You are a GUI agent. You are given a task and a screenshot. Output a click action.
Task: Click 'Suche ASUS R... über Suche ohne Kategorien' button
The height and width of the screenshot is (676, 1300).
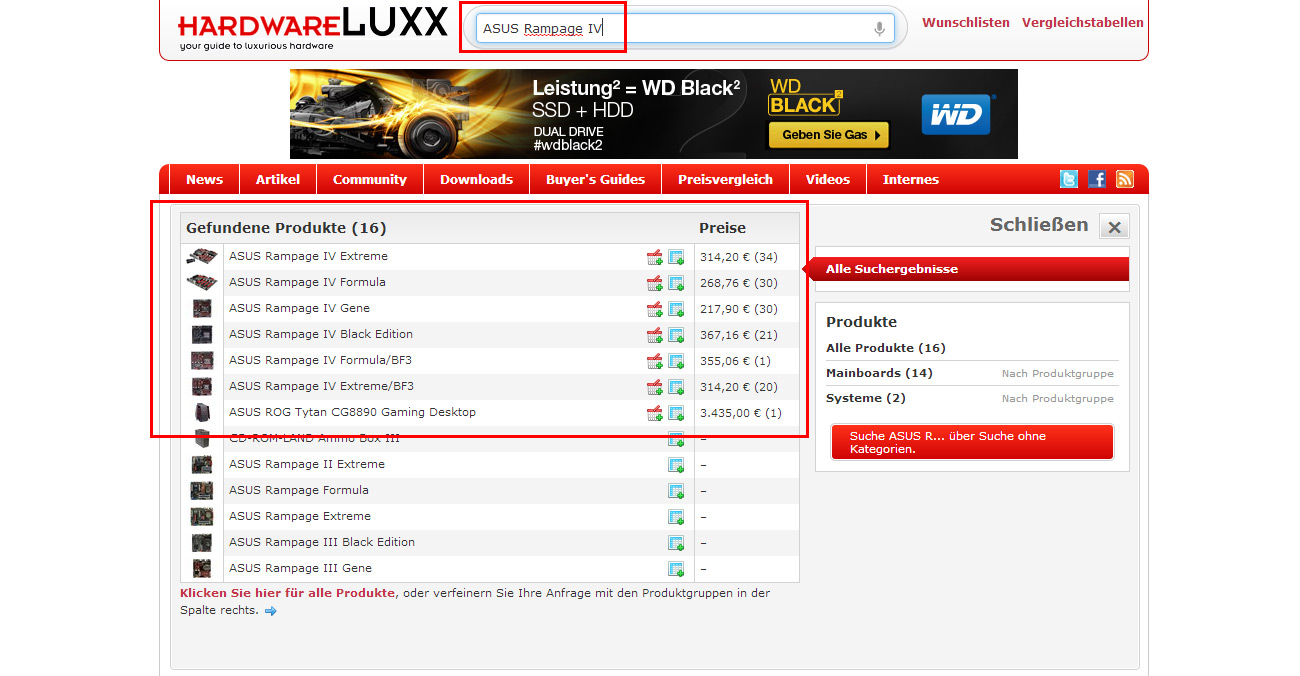(972, 442)
